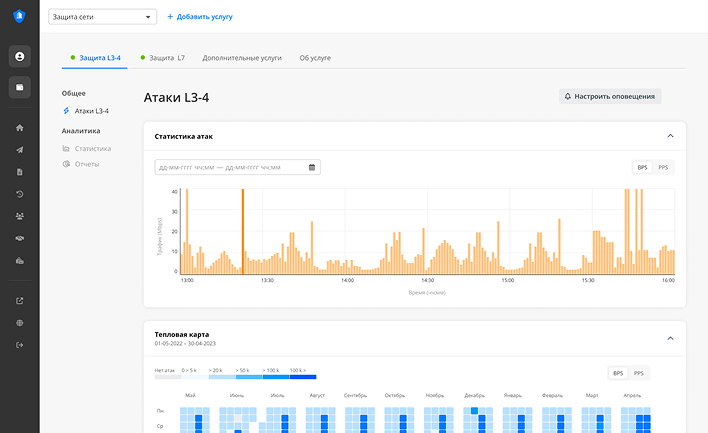Click the home icon in sidebar
Viewport: 708px width, 433px height.
click(x=20, y=128)
